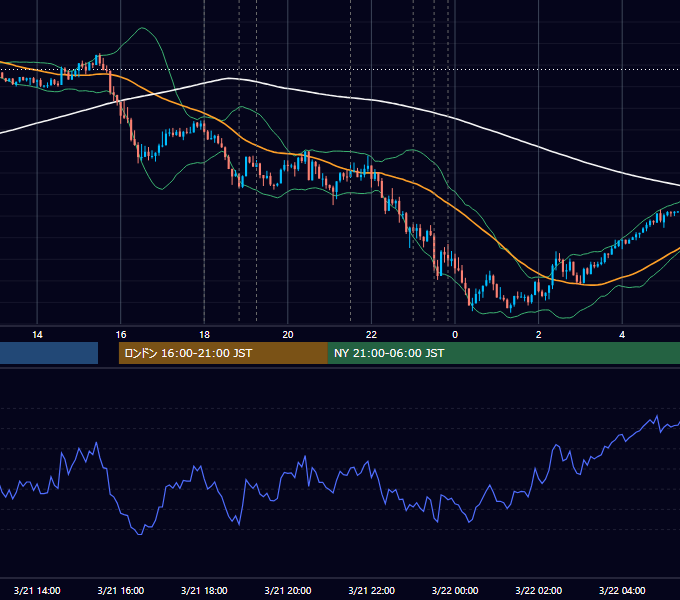This screenshot has height=600, width=680.
Task: Click the 22 hour label on upper chart axis
Action: point(371,335)
